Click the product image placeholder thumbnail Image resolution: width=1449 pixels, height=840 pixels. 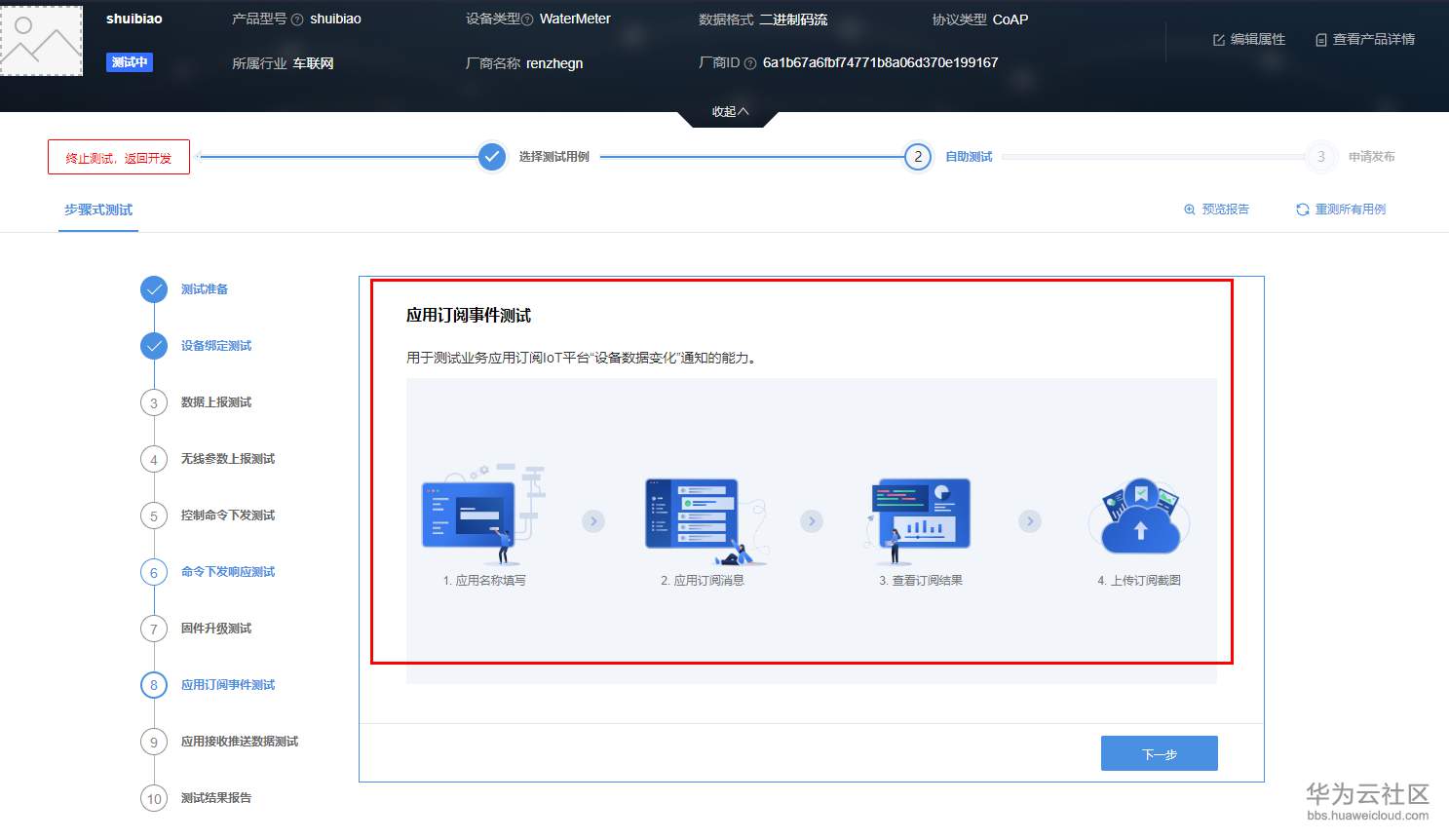pyautogui.click(x=41, y=41)
